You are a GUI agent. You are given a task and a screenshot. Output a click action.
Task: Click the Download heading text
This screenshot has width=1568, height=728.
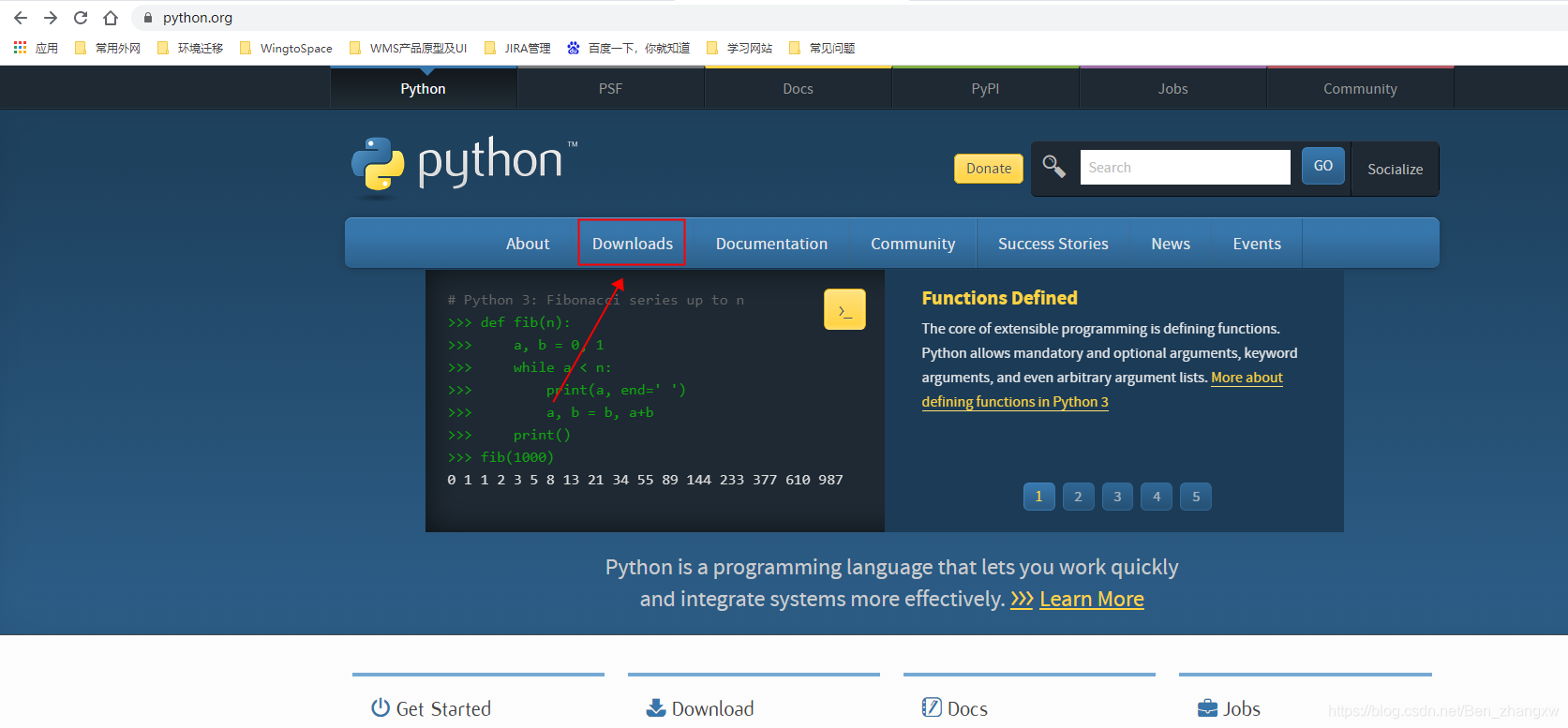[712, 708]
